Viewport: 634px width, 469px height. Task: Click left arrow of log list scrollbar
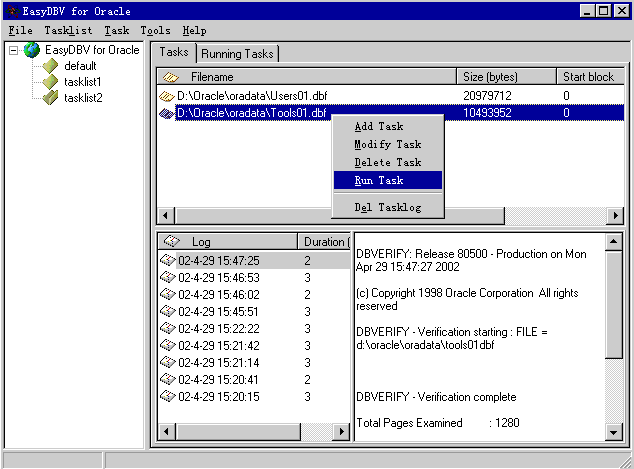click(166, 431)
